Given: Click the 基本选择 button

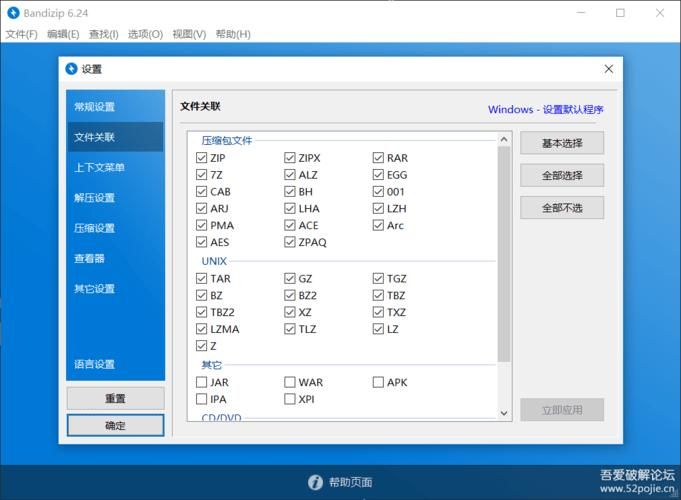Looking at the screenshot, I should 562,143.
